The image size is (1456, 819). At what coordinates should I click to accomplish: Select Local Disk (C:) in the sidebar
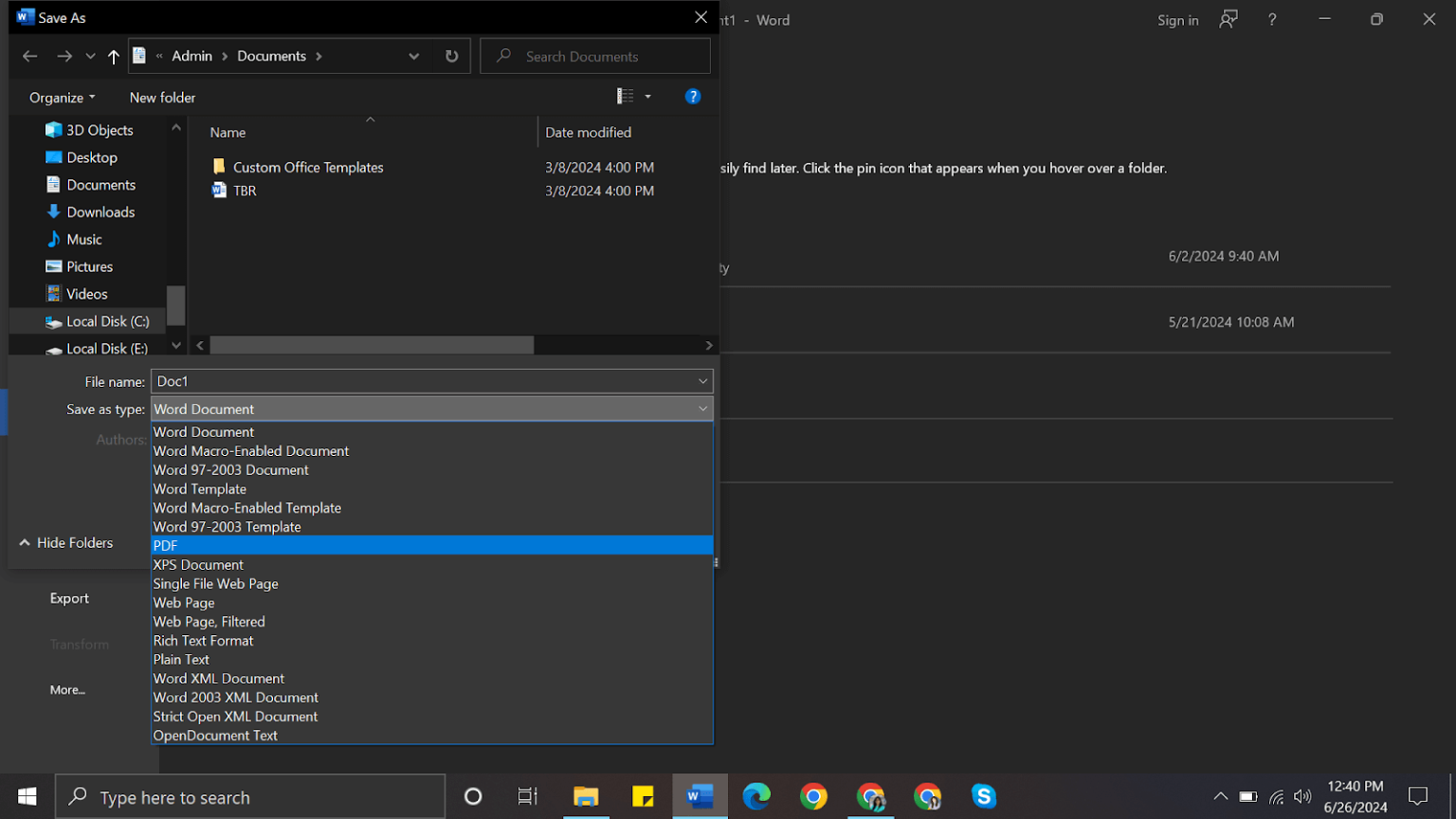click(107, 320)
